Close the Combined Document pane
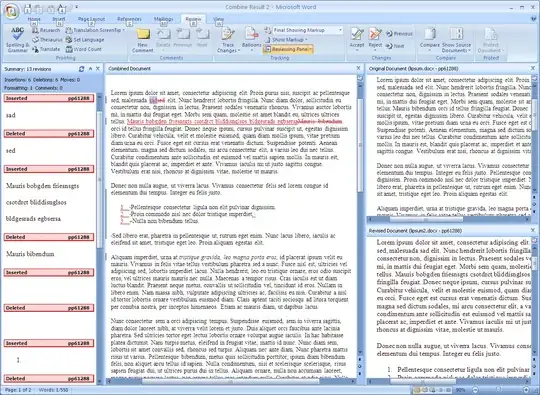Viewport: 540px width, 395px height. pos(358,68)
